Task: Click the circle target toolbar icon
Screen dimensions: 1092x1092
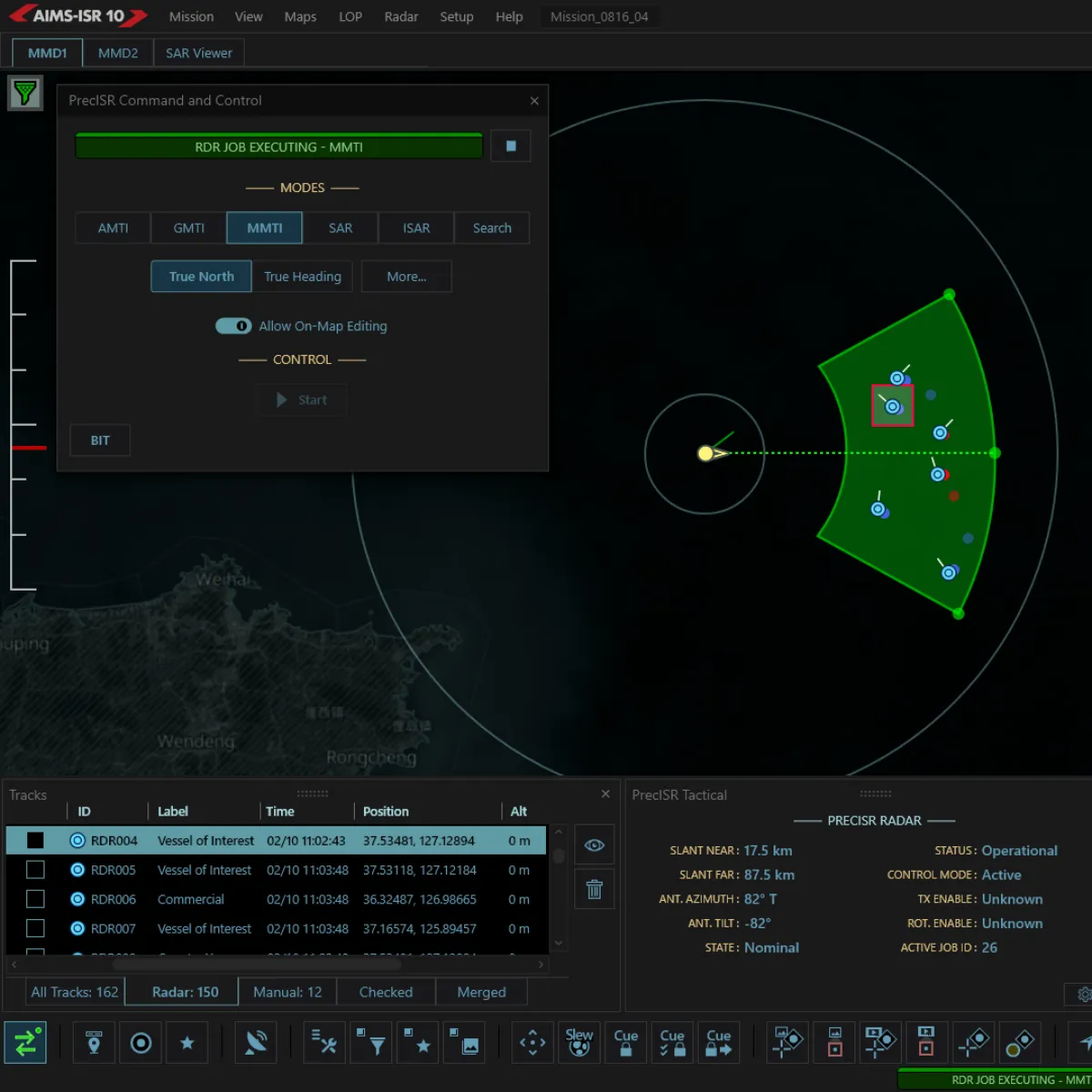Action: [x=141, y=1043]
